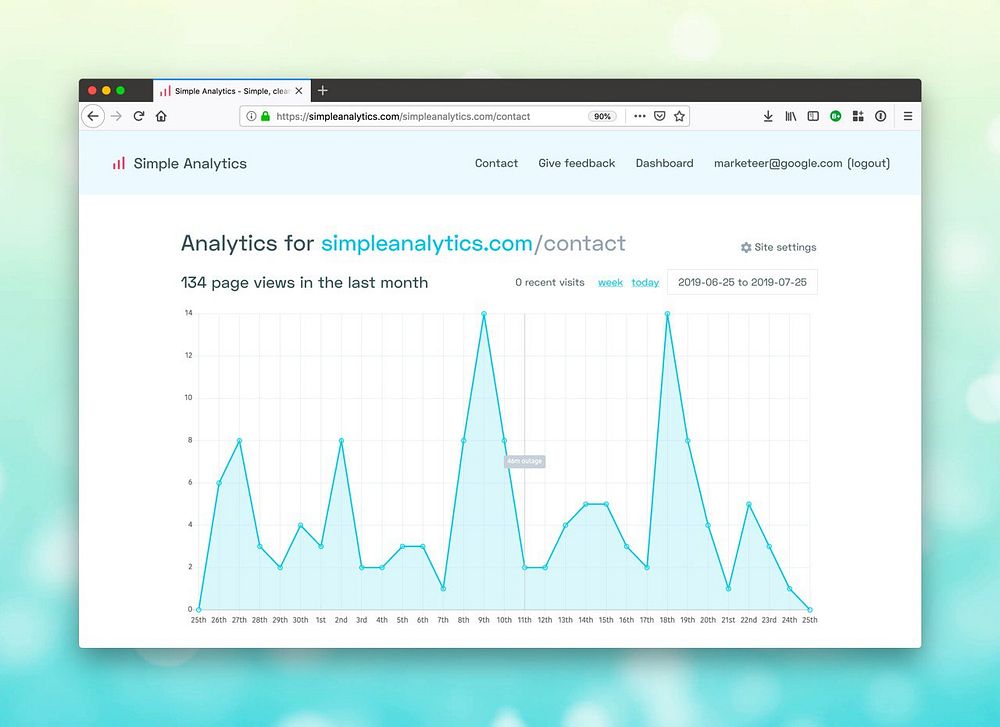Viewport: 1000px width, 727px height.
Task: Open a new tab with the plus icon
Action: (323, 91)
